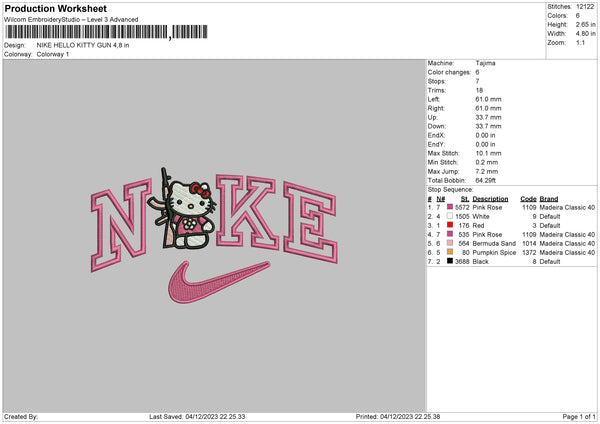Click stitch count 176 in the Red row
Viewport: 600px width, 424px height.
(464, 225)
